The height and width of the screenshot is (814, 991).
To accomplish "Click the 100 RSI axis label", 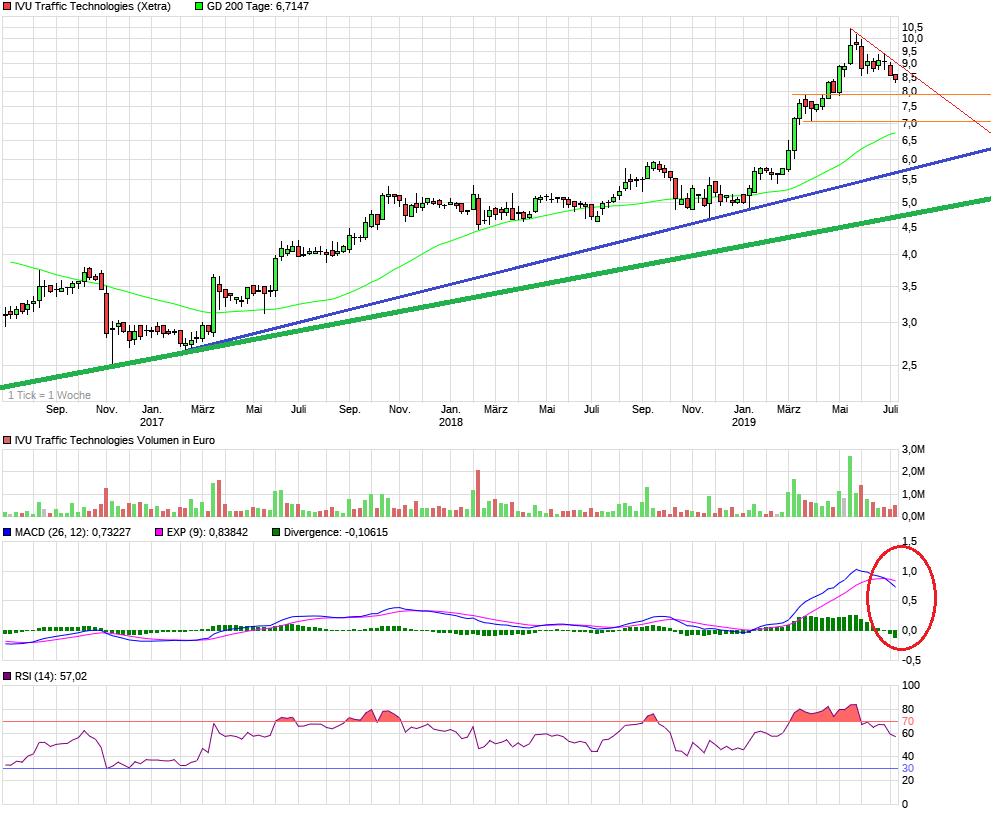I will [x=911, y=685].
